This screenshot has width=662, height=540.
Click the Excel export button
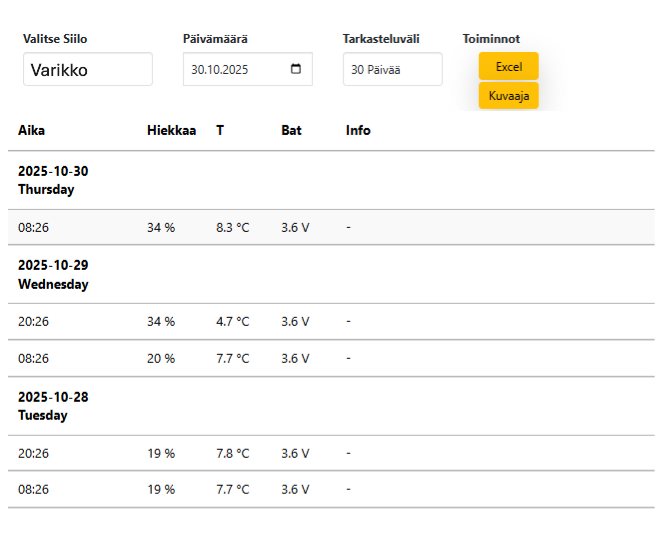click(x=508, y=67)
